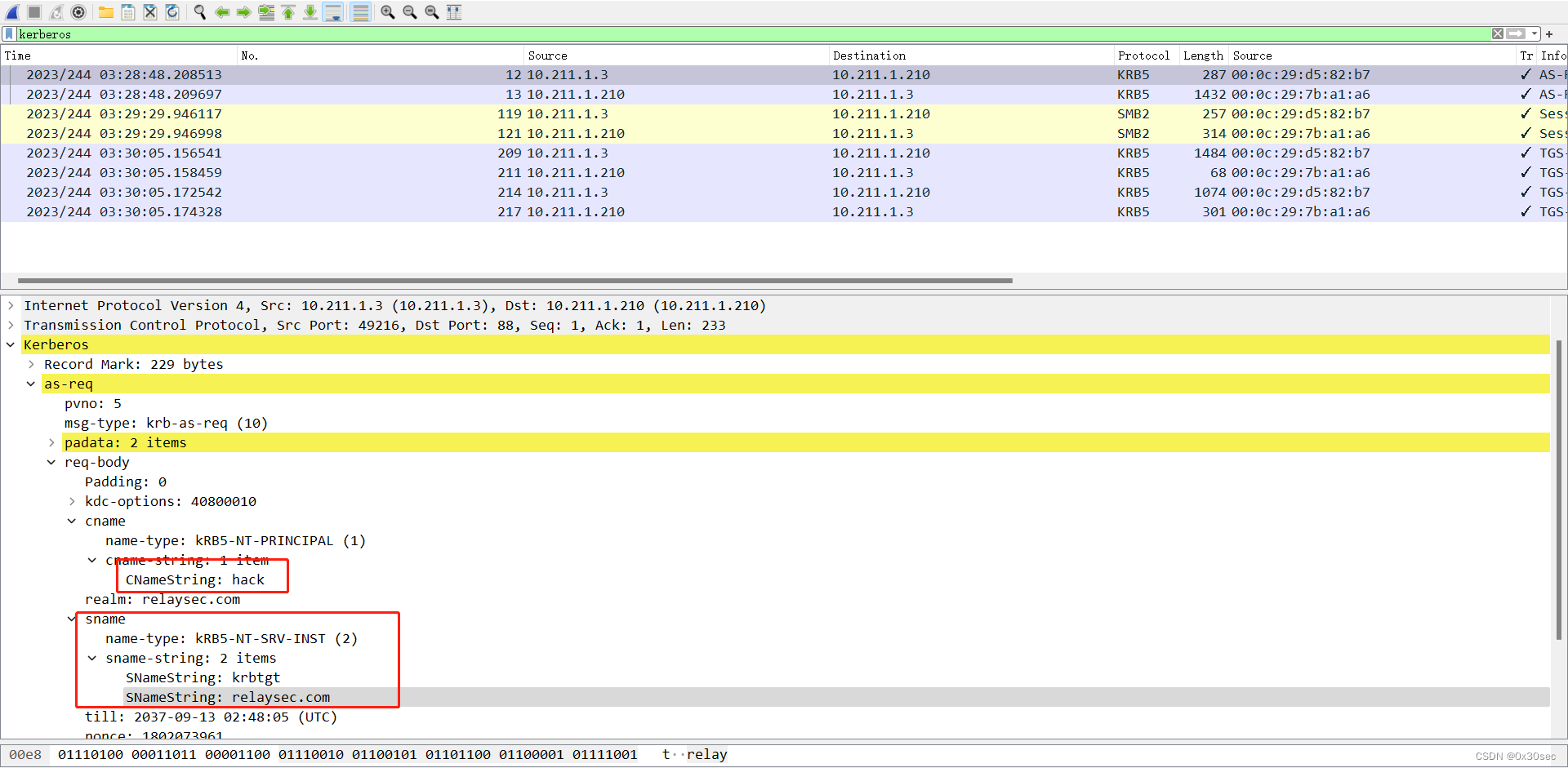
Task: Click the Stop capture square icon
Action: click(x=34, y=12)
